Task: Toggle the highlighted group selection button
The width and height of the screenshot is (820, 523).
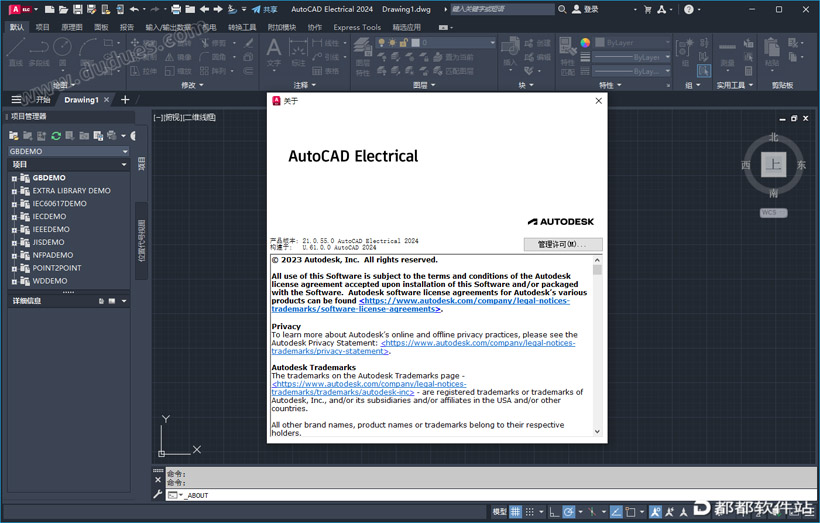Action: (x=704, y=71)
